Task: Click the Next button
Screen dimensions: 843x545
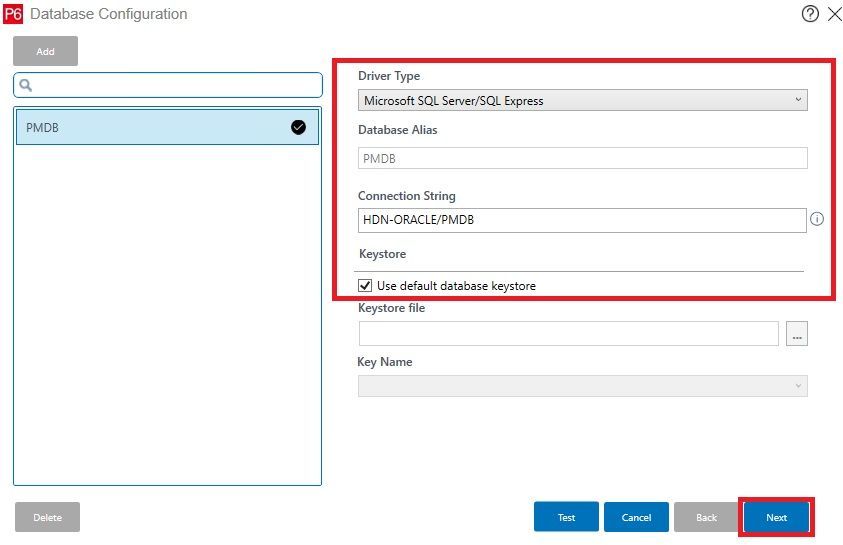Action: [776, 517]
